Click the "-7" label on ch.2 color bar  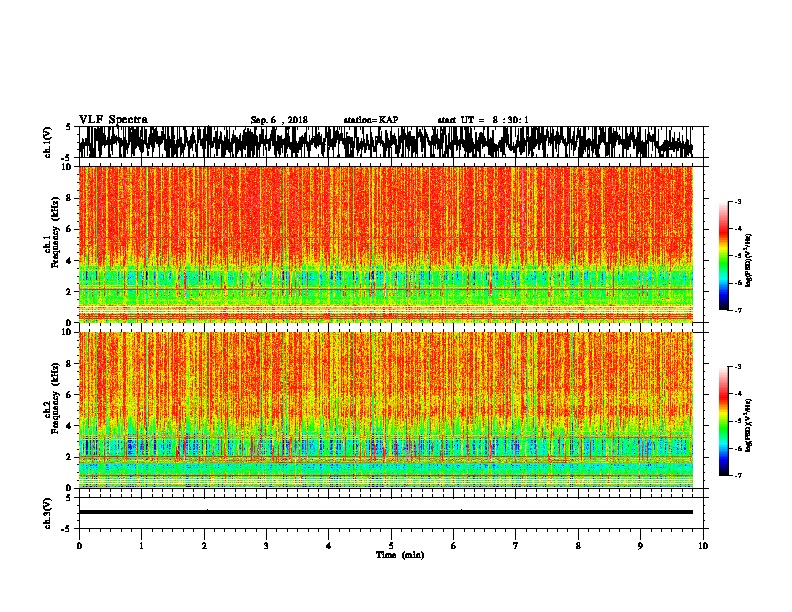(x=737, y=475)
